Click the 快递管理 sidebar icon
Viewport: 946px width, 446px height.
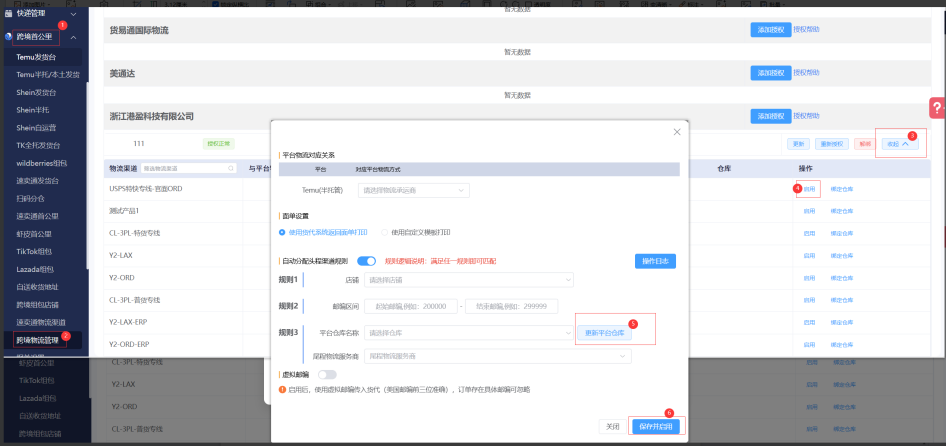coord(8,13)
